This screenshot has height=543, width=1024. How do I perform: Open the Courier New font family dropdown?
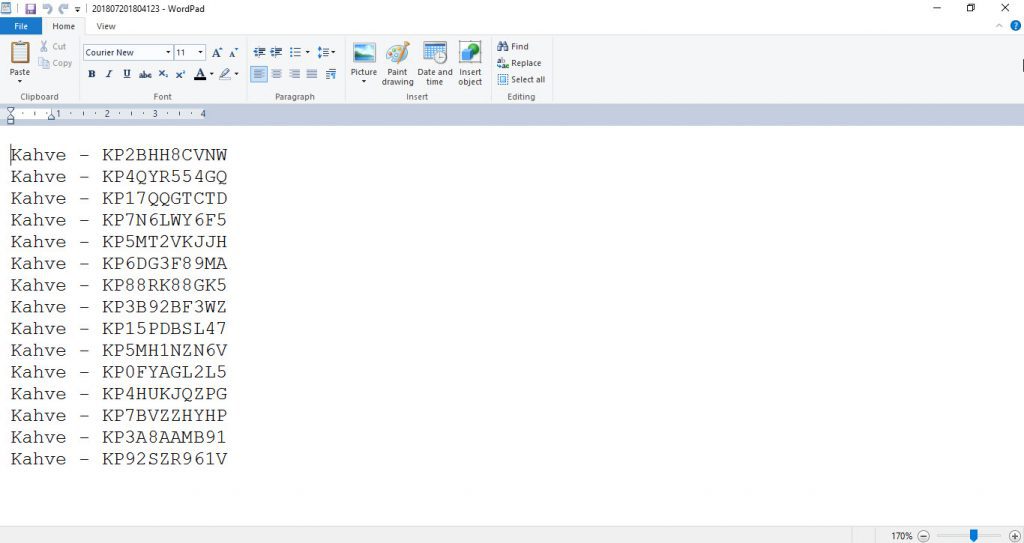167,52
